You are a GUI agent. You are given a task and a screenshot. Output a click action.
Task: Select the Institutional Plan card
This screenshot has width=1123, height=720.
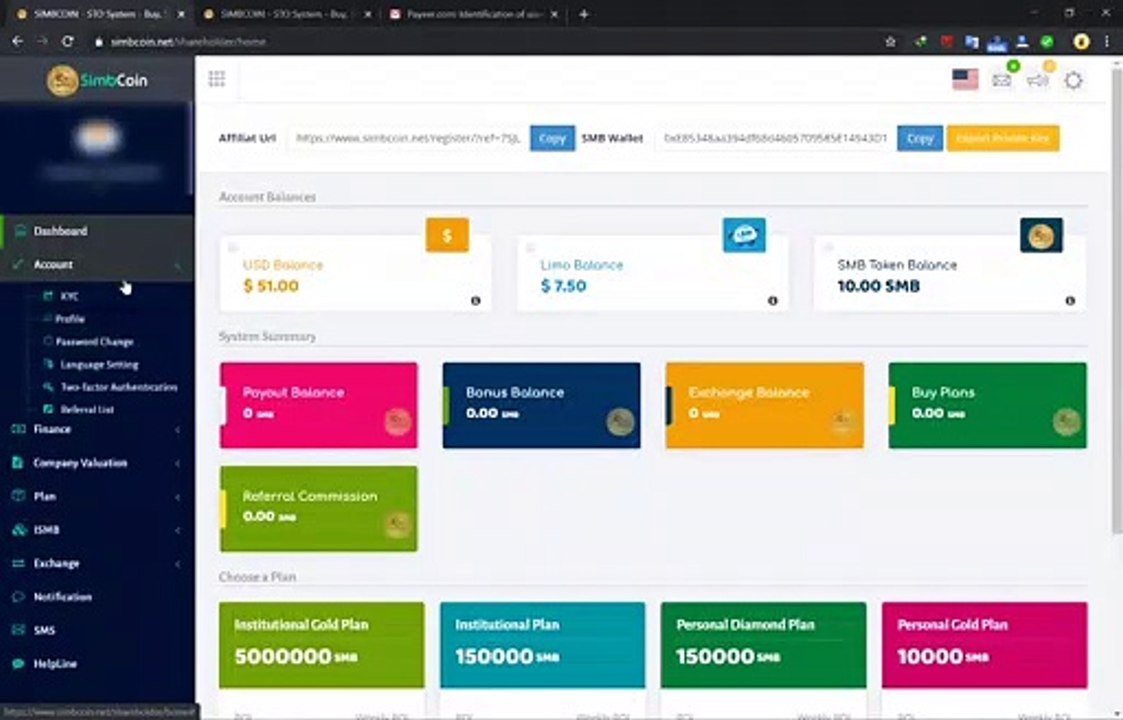[542, 644]
